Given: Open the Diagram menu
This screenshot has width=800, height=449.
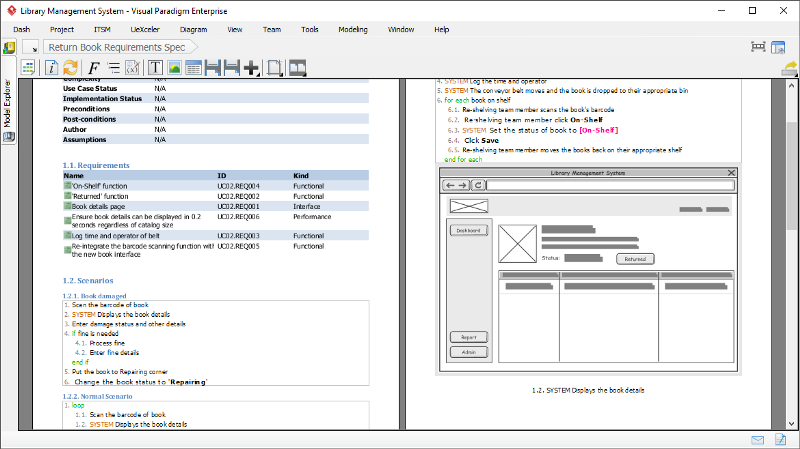Looking at the screenshot, I should [x=193, y=30].
